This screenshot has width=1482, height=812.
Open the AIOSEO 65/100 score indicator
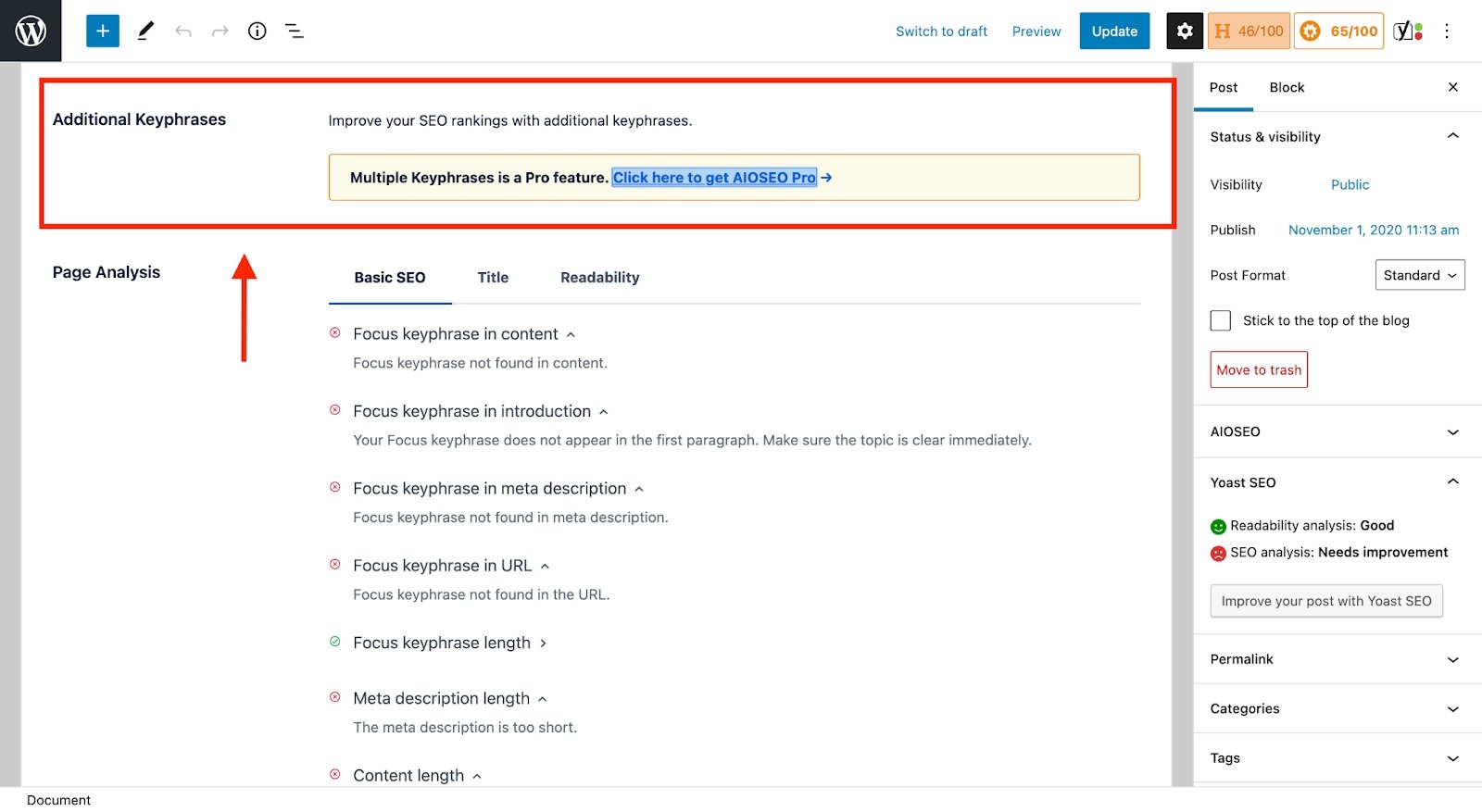(1338, 31)
